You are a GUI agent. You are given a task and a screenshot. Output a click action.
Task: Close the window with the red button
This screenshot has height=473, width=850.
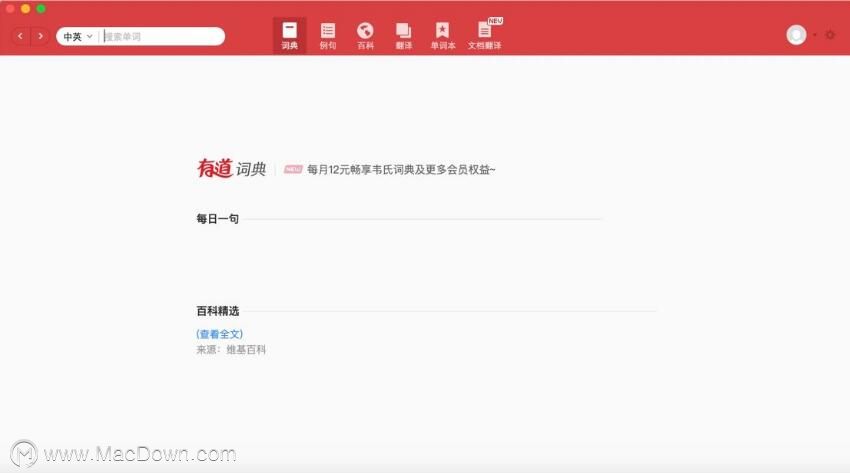click(x=10, y=9)
